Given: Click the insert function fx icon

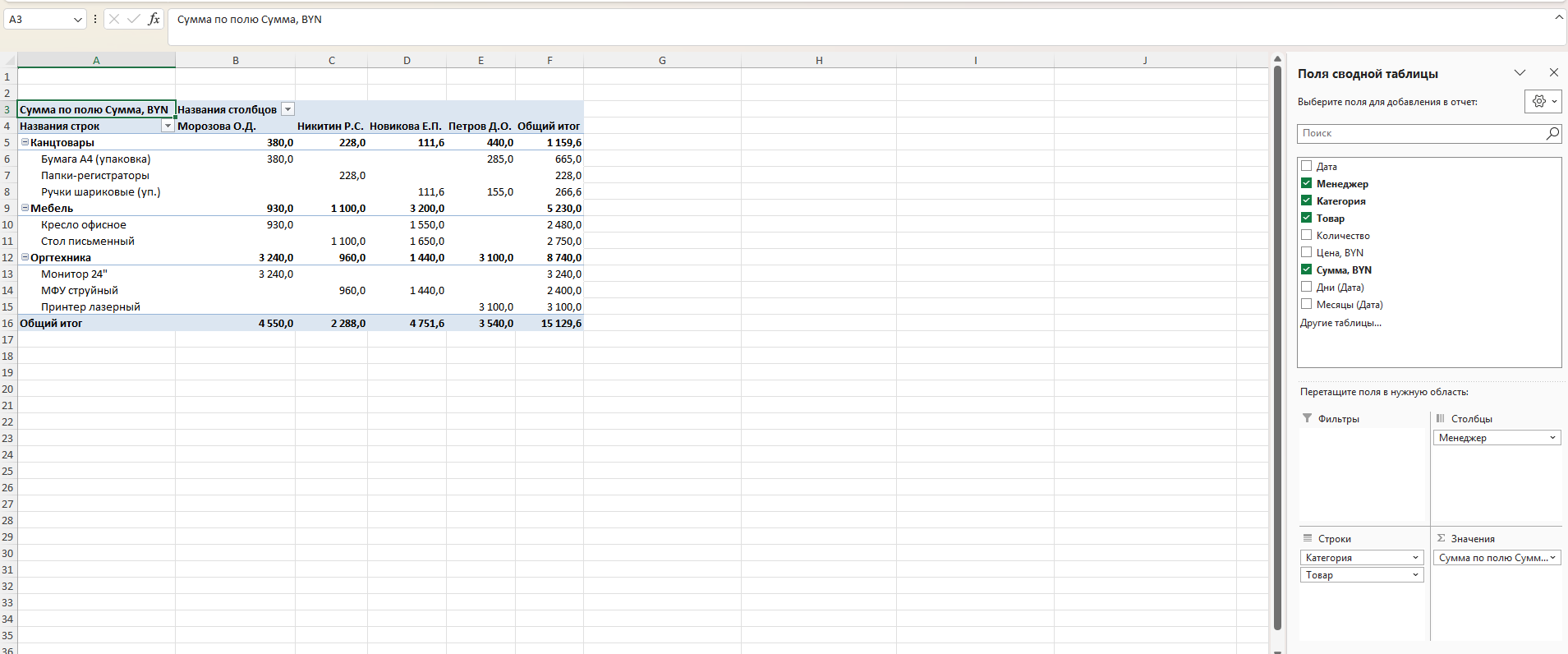Looking at the screenshot, I should click(154, 19).
